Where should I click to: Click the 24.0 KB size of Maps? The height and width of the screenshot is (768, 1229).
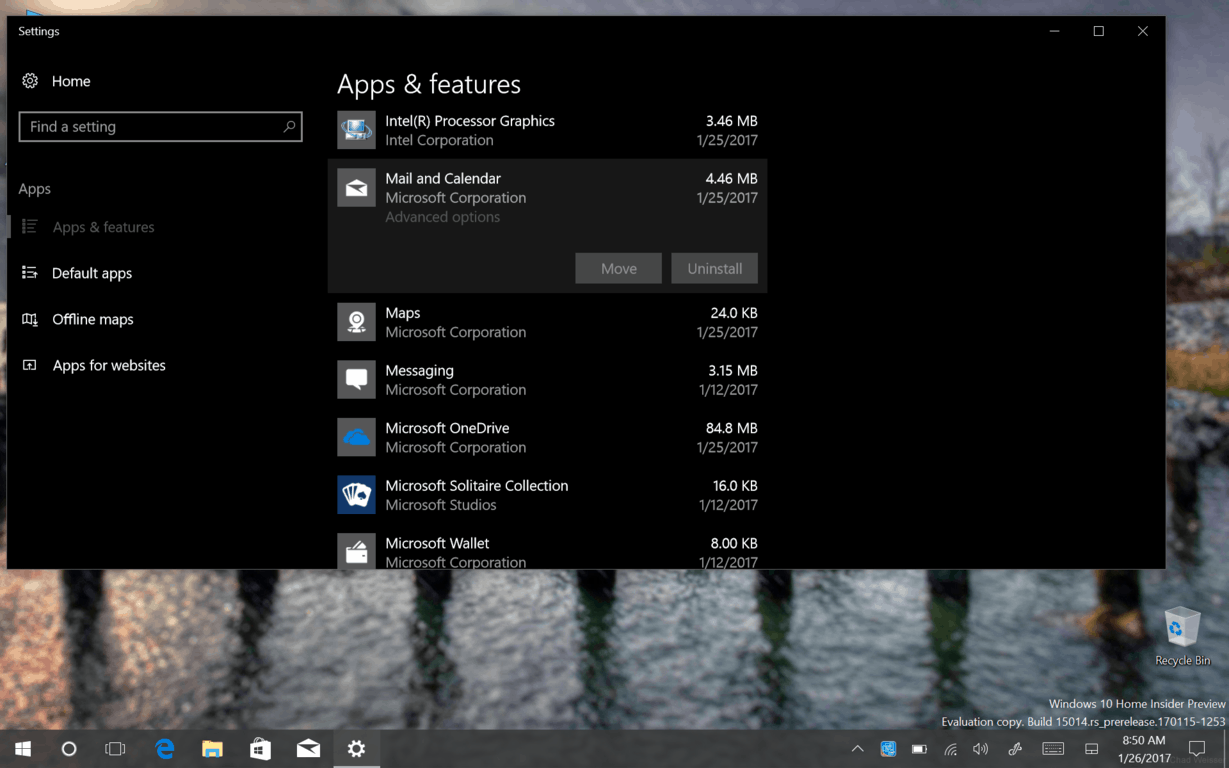point(734,313)
